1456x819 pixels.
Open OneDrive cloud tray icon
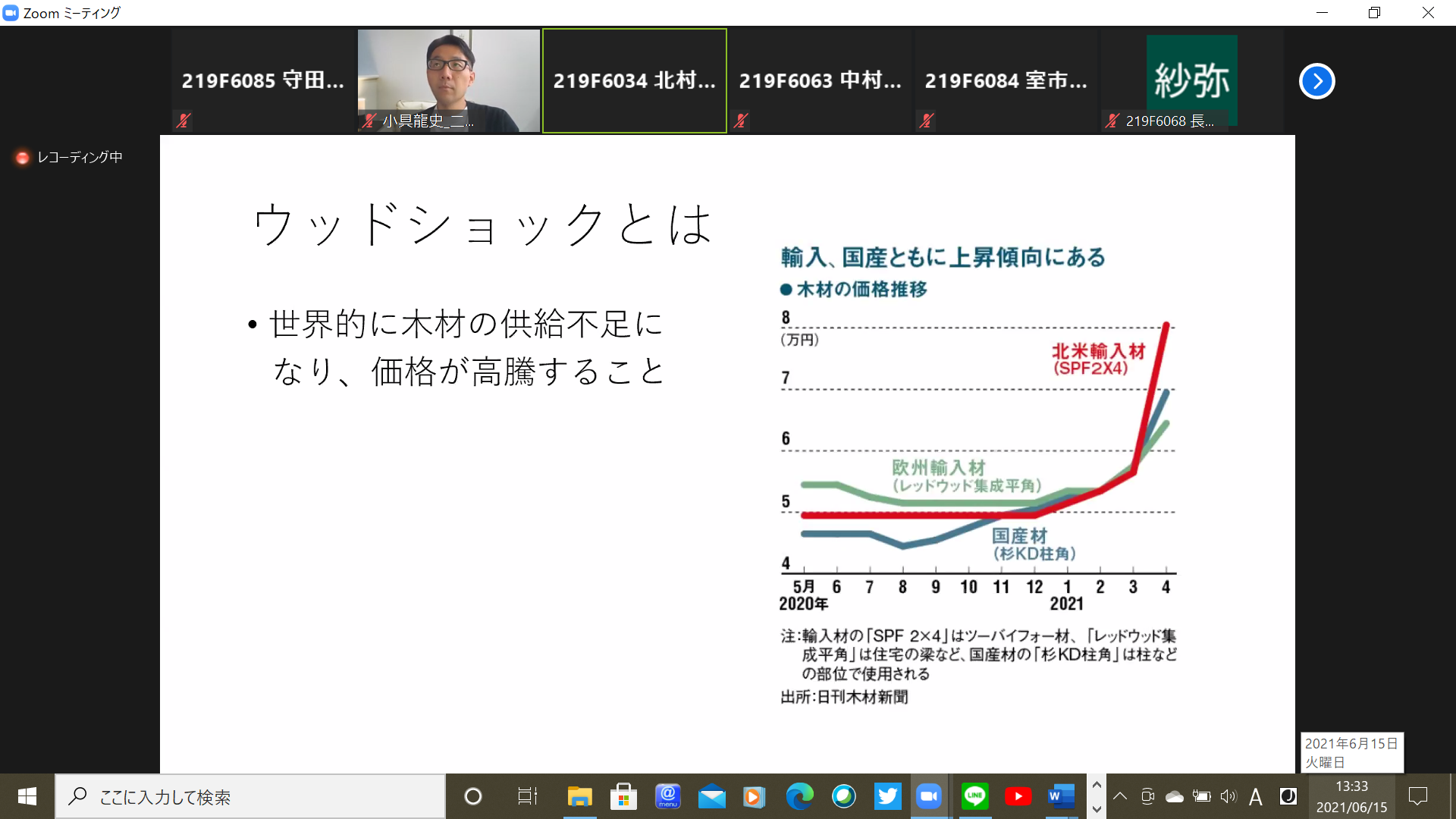pyautogui.click(x=1175, y=796)
